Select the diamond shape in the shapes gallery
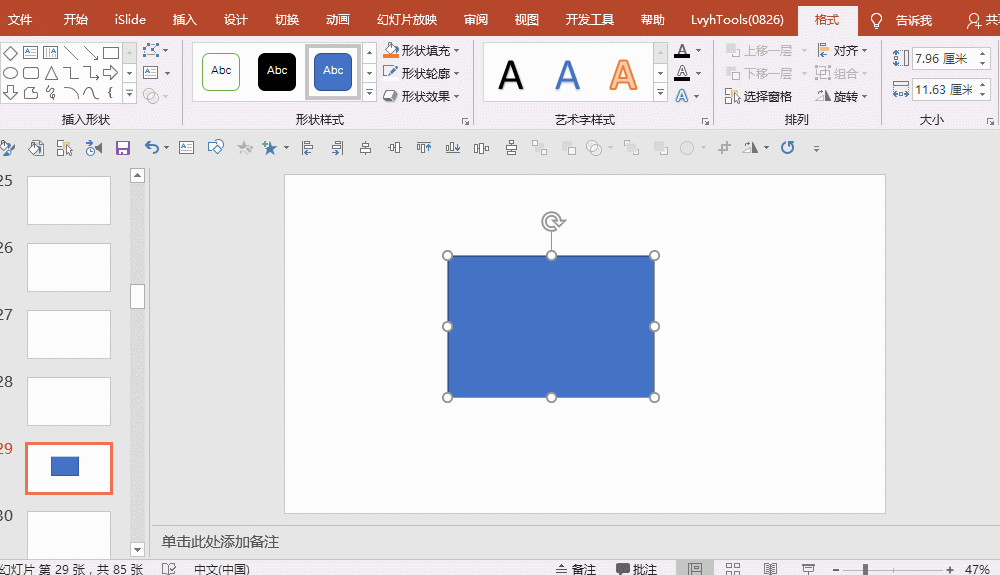 point(10,53)
